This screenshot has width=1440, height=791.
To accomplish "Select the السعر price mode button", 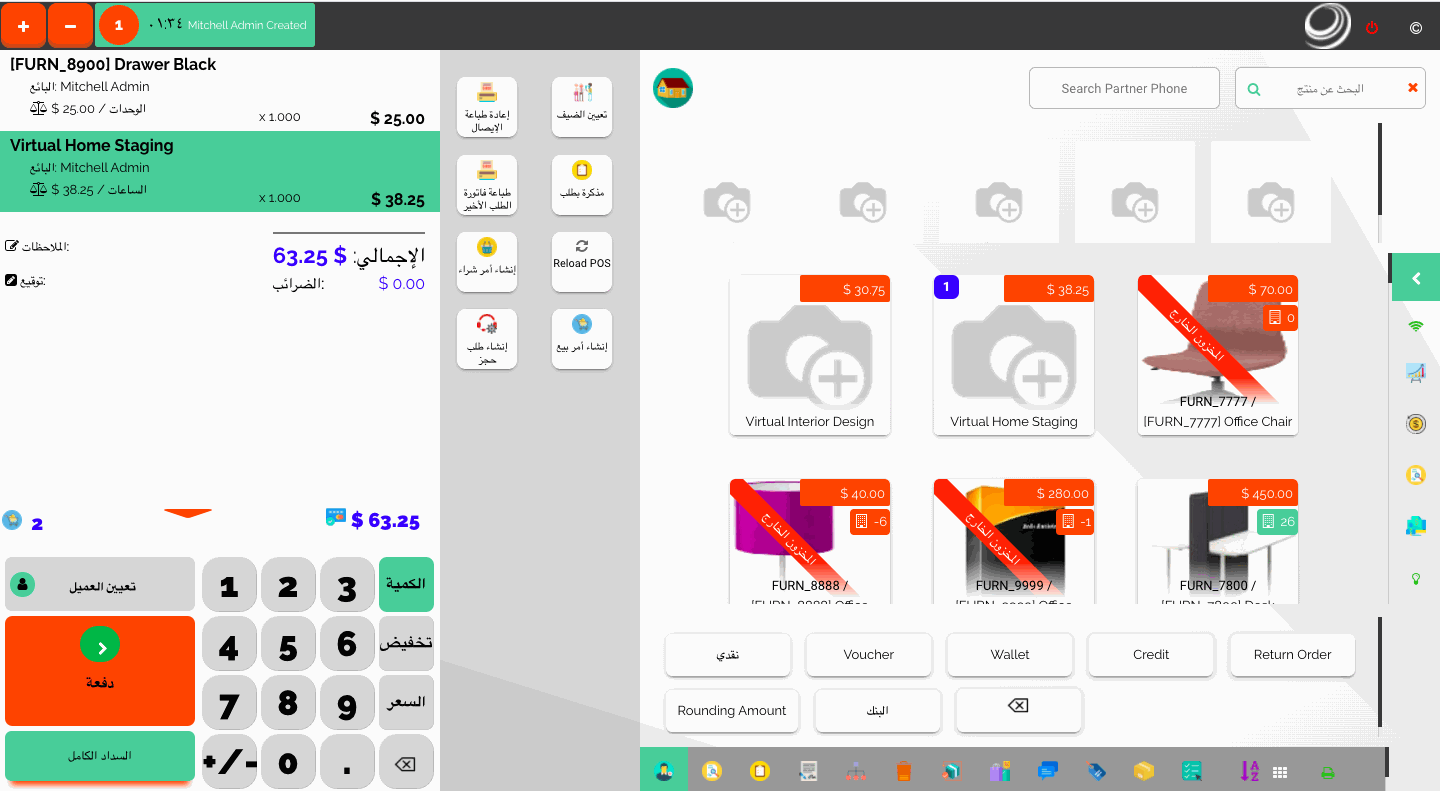I will coord(406,702).
